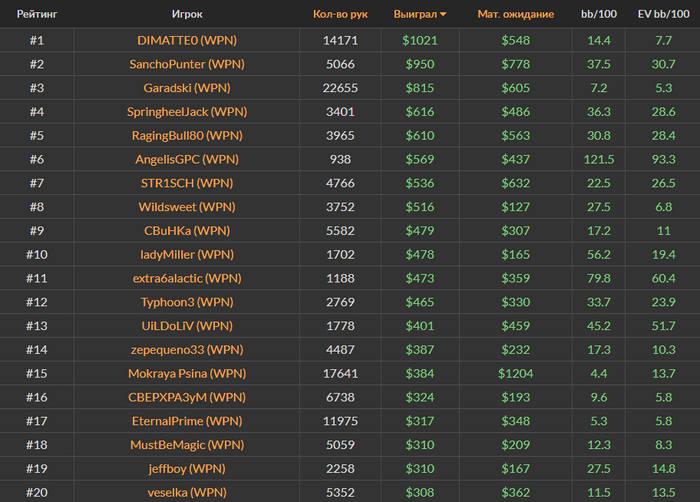Image resolution: width=700 pixels, height=502 pixels.
Task: Sort by Мат. ожидание column header
Action: [x=515, y=15]
